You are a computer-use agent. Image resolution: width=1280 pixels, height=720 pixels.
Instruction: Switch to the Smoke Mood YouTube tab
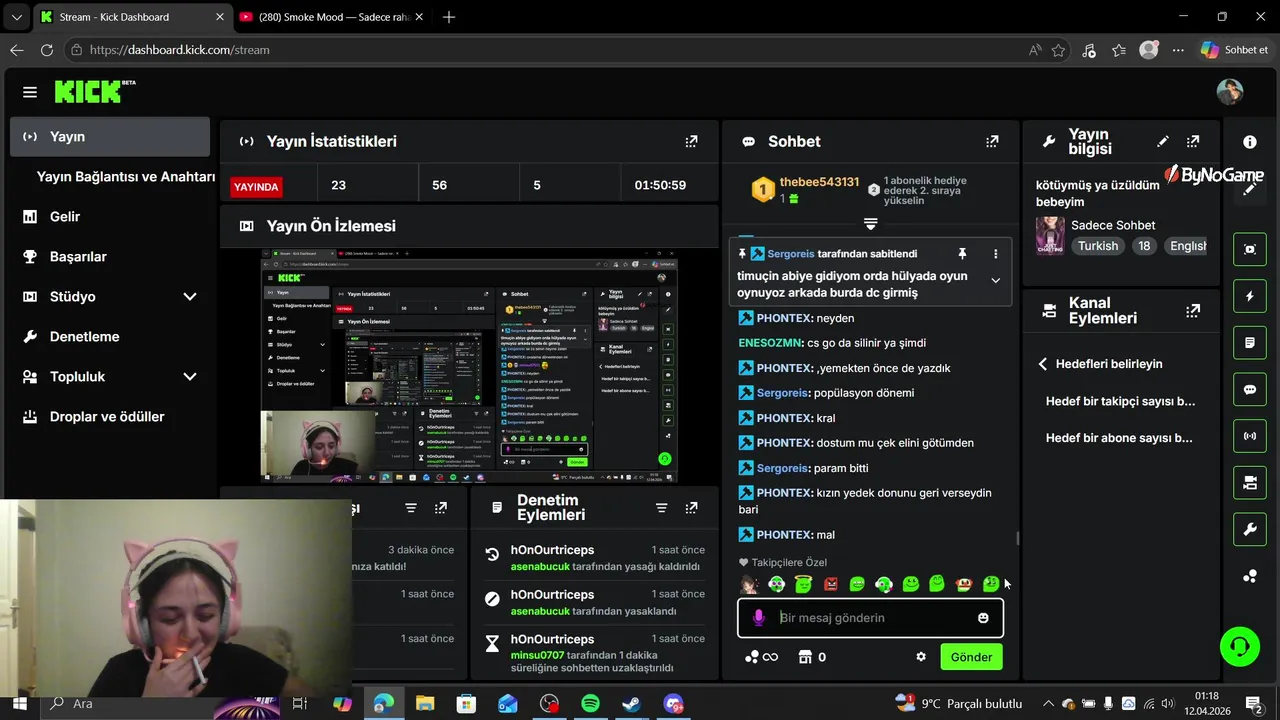[330, 17]
